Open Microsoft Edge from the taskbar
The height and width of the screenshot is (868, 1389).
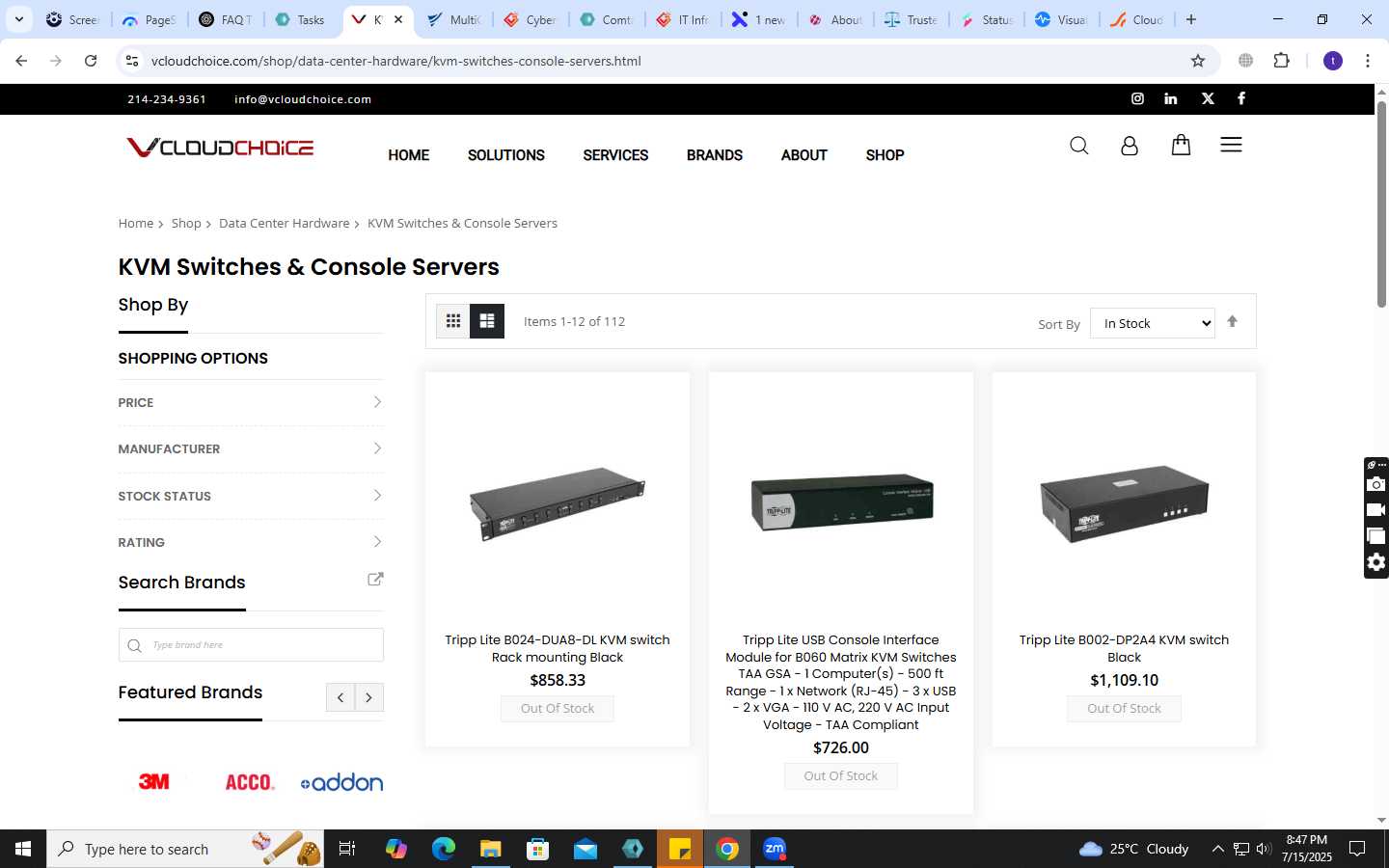click(x=443, y=849)
